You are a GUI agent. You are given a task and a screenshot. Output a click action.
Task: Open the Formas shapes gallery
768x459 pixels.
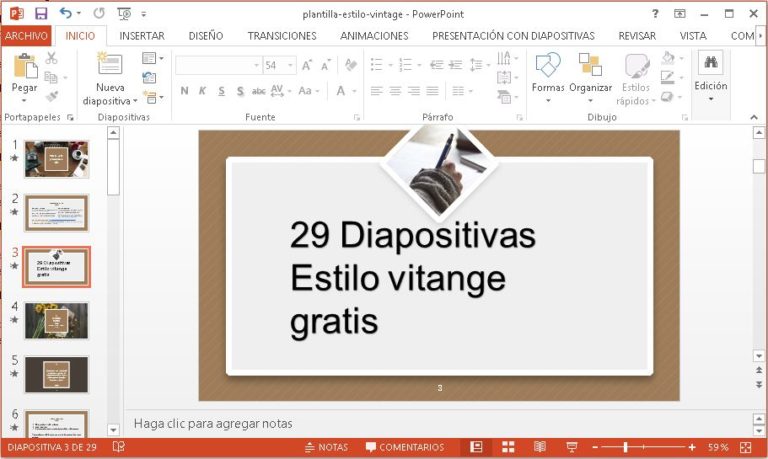tap(548, 78)
